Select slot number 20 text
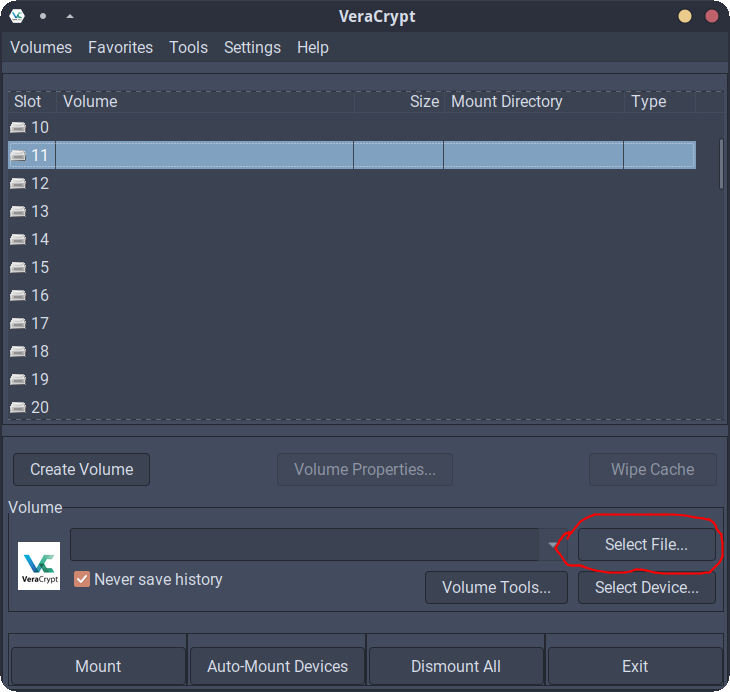This screenshot has height=692, width=730. pyautogui.click(x=40, y=407)
